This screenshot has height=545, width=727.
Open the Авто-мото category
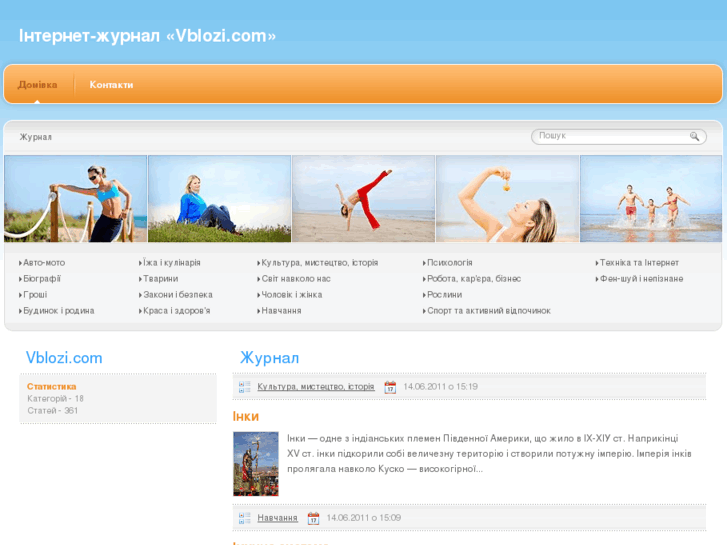(44, 263)
